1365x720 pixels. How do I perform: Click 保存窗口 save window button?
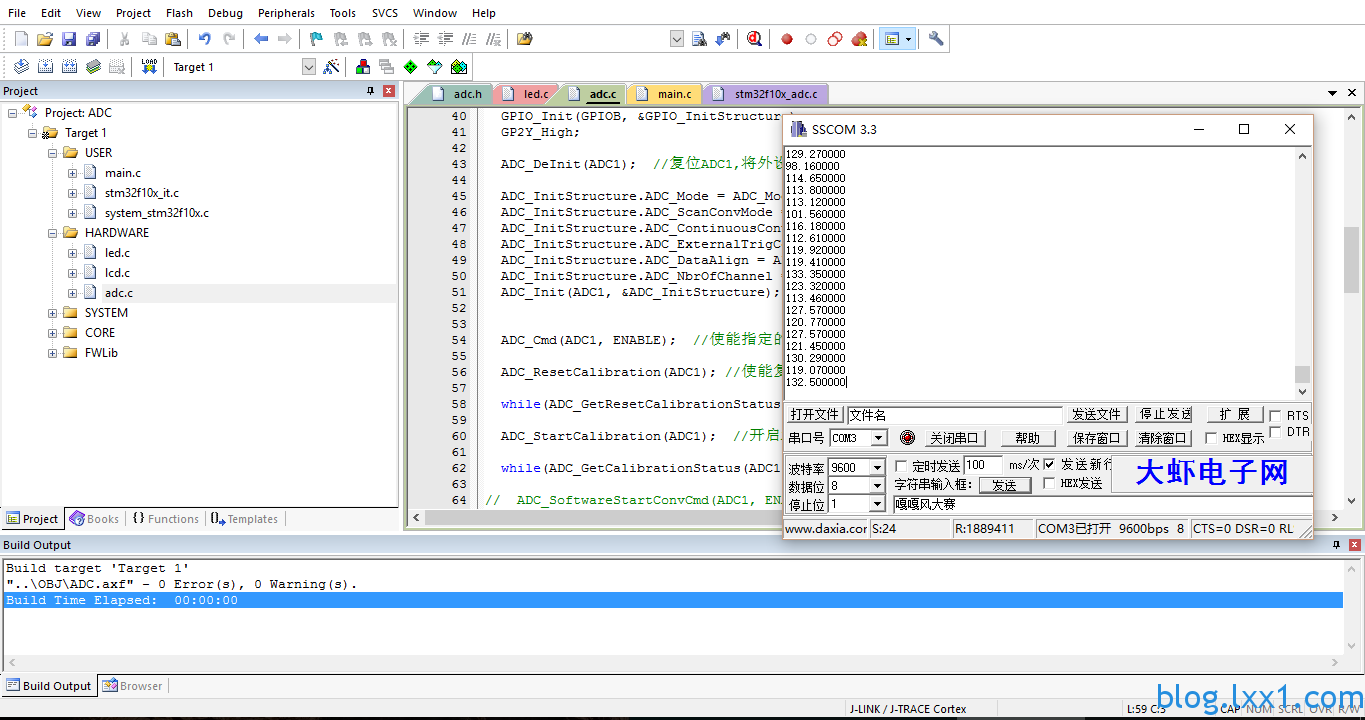1097,438
